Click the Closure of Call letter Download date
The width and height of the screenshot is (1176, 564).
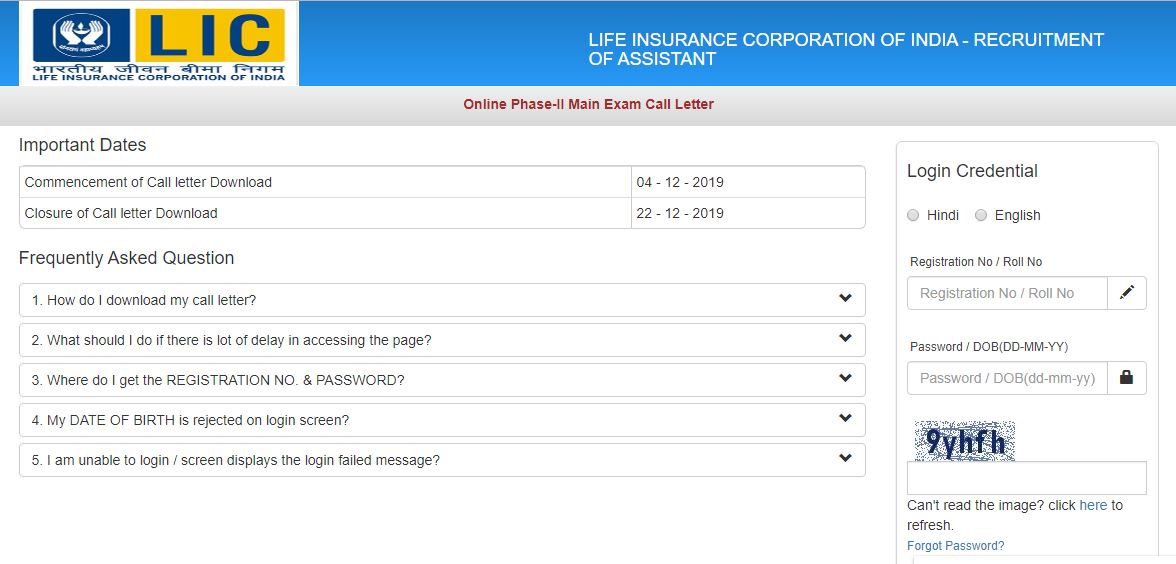point(680,213)
